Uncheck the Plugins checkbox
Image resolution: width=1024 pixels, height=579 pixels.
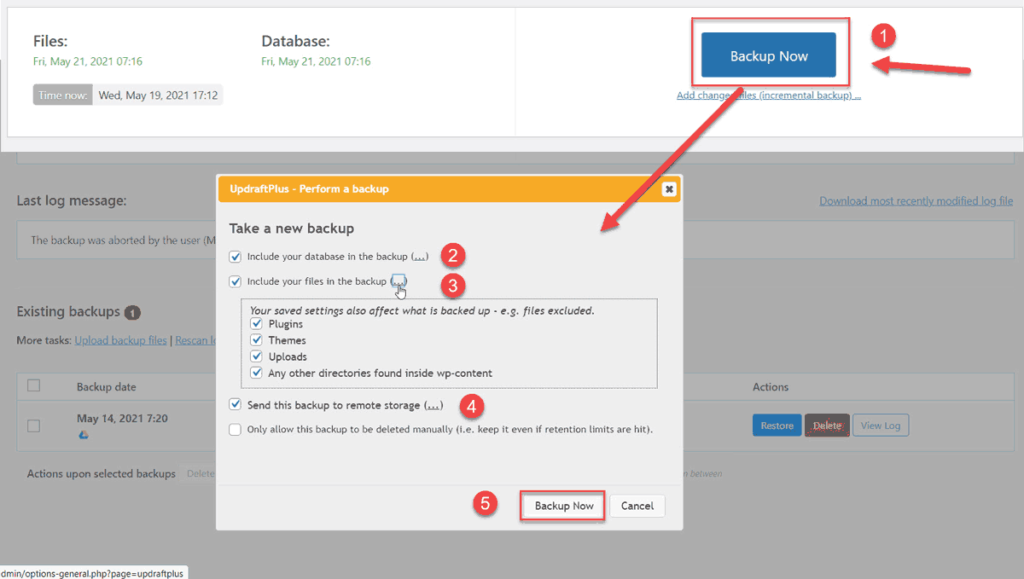pos(257,324)
